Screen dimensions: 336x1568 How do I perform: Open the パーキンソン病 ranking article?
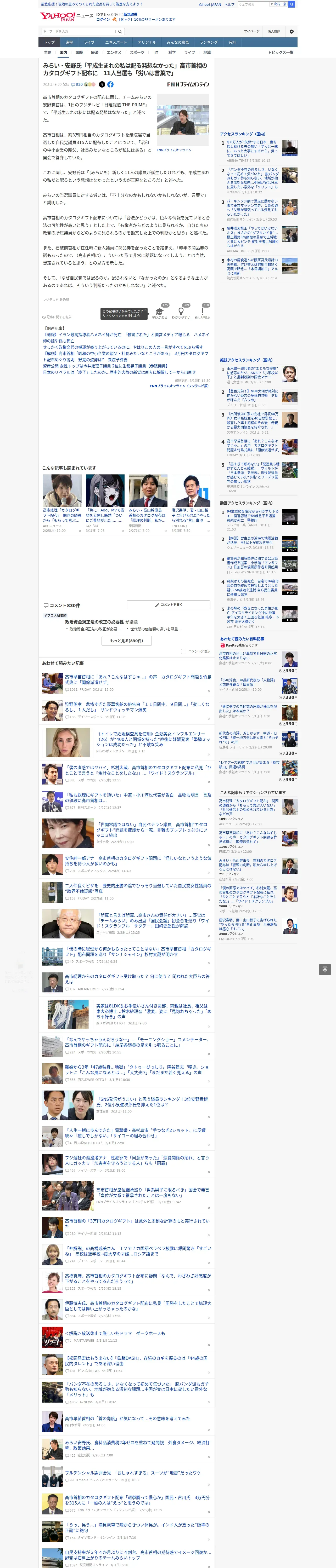tap(253, 207)
